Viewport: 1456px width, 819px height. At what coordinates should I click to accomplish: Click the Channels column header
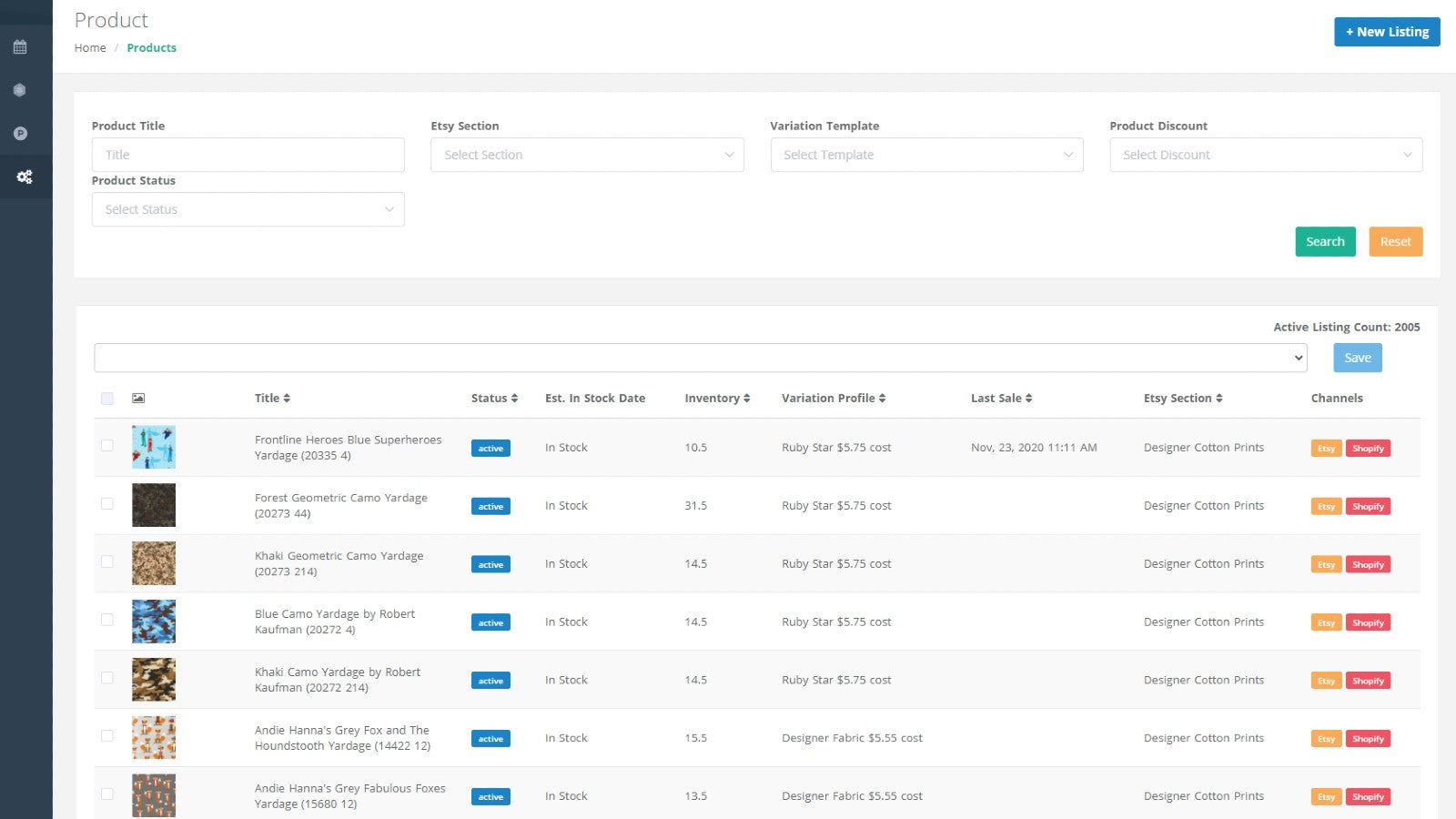click(1337, 398)
